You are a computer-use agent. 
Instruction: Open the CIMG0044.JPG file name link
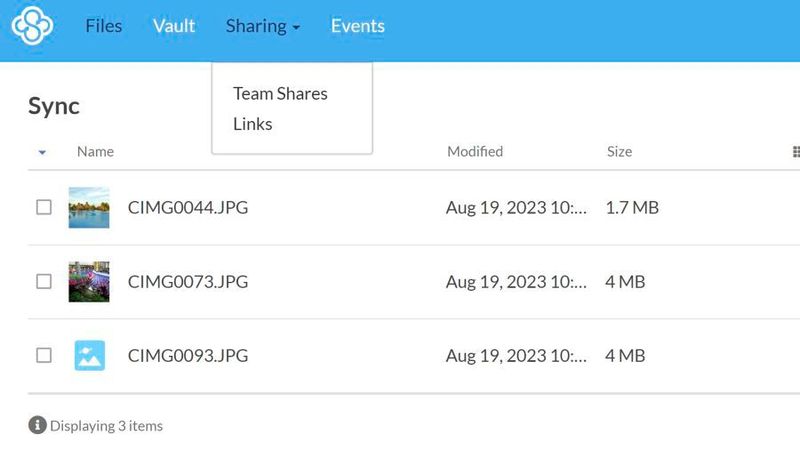pos(188,208)
